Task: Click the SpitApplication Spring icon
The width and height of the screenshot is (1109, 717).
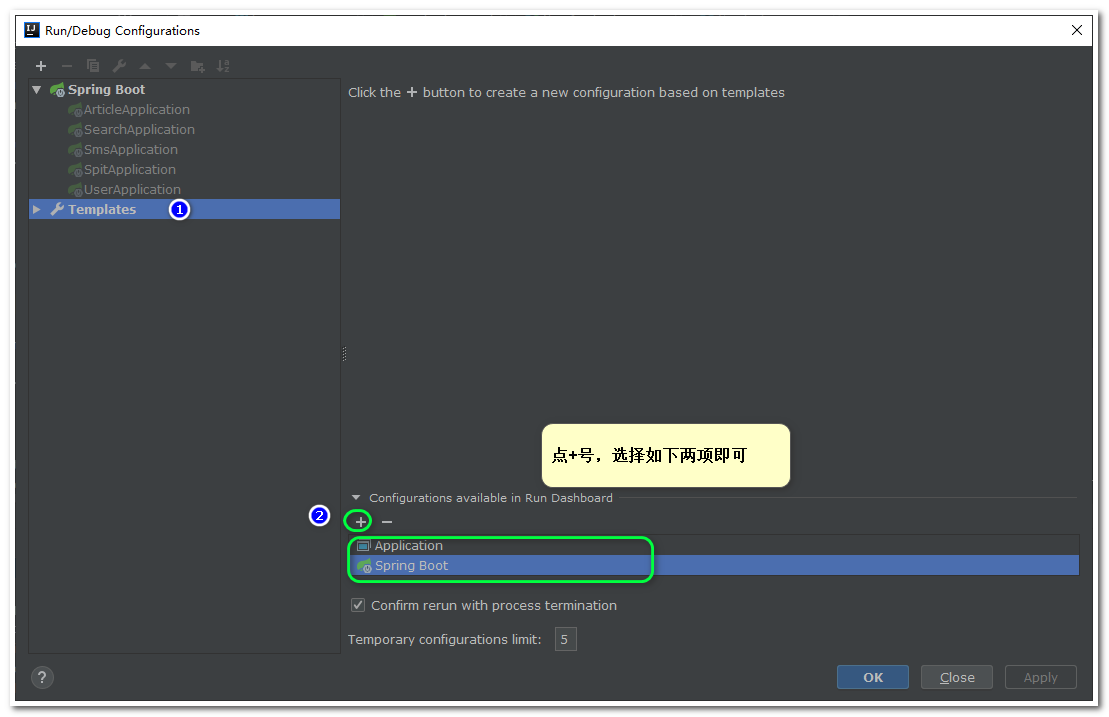Action: pyautogui.click(x=75, y=170)
